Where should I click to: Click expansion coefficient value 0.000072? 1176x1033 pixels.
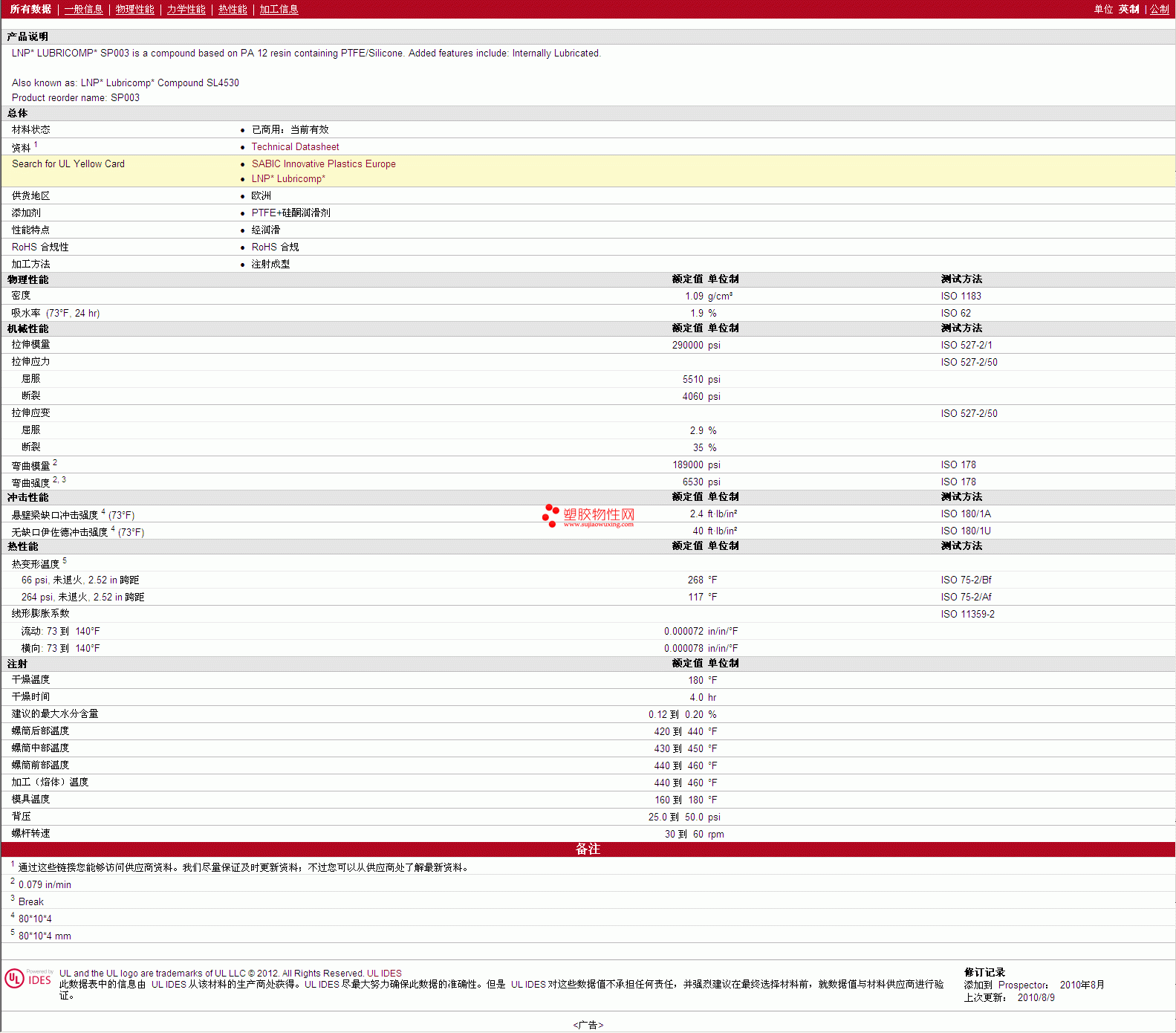(x=683, y=632)
